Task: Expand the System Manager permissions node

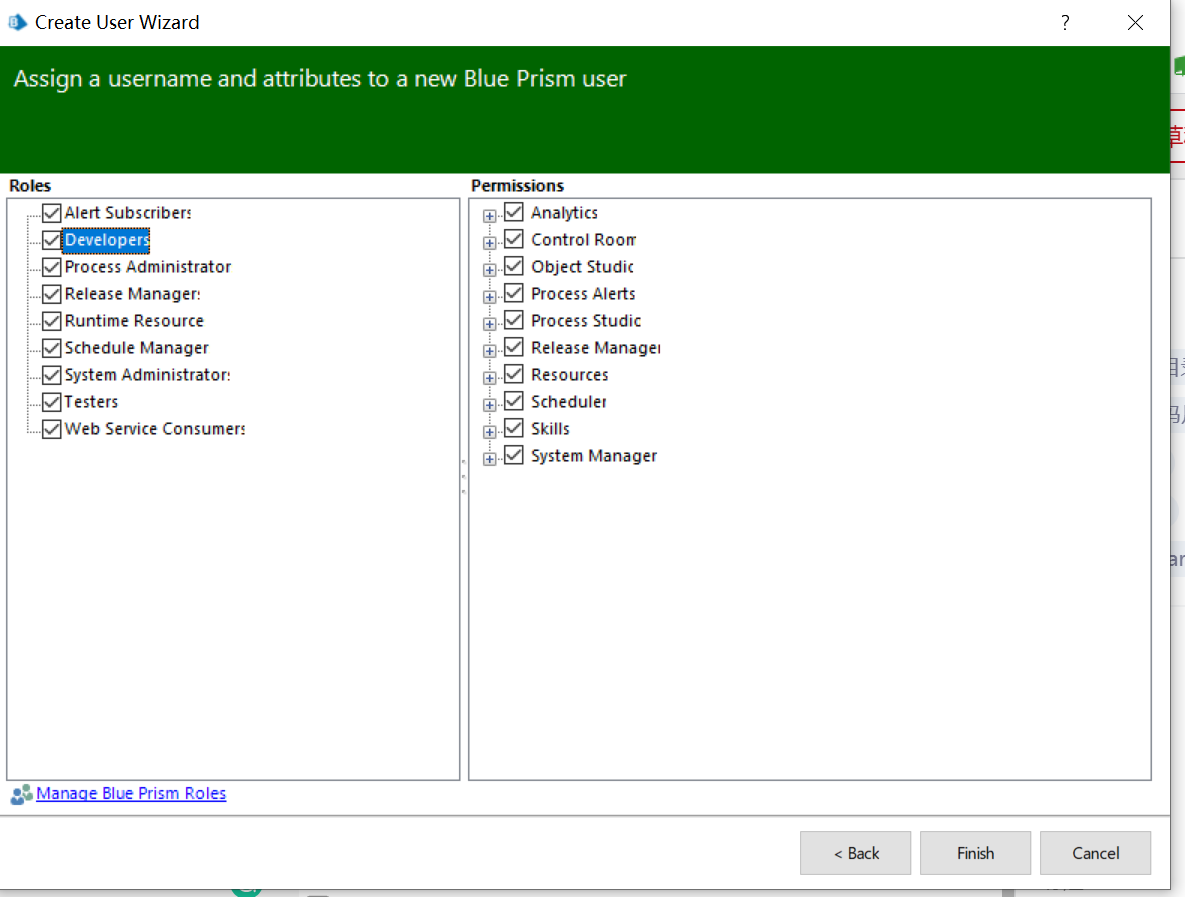Action: (x=490, y=459)
